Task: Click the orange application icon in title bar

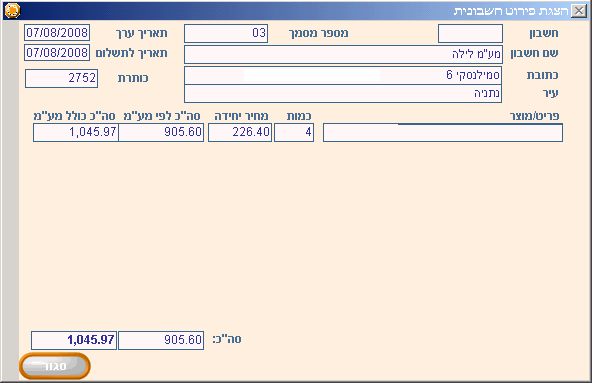Action: (x=12, y=11)
